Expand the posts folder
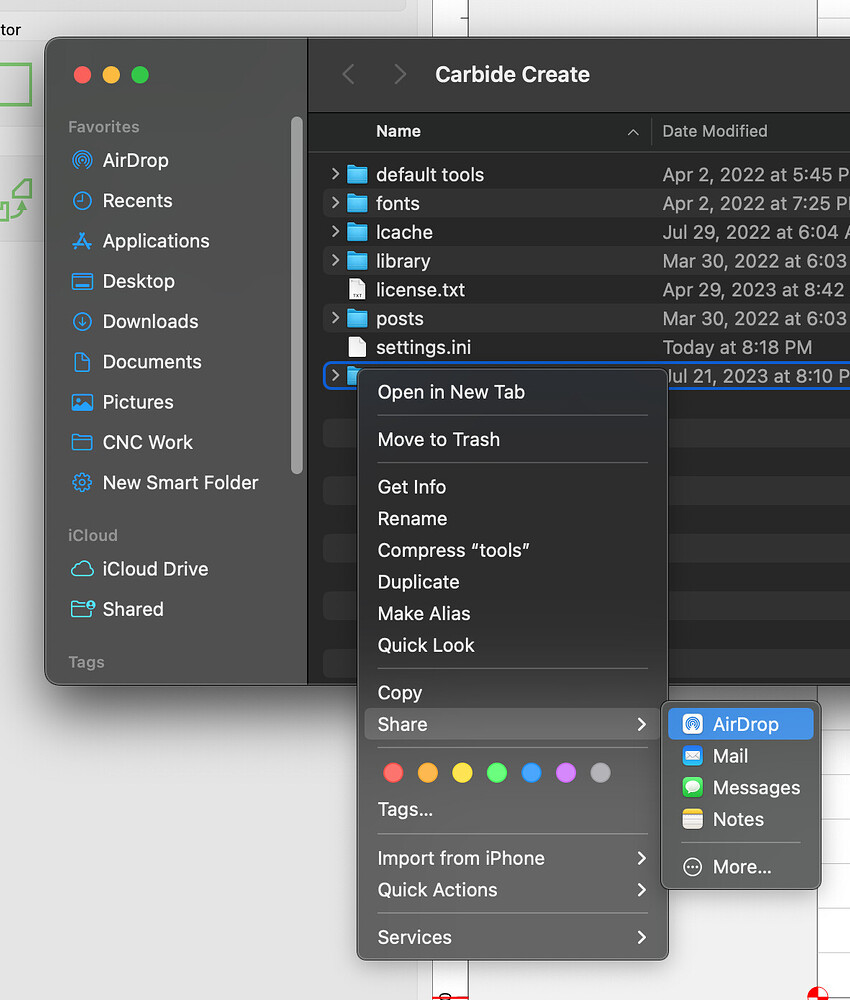 [x=338, y=318]
